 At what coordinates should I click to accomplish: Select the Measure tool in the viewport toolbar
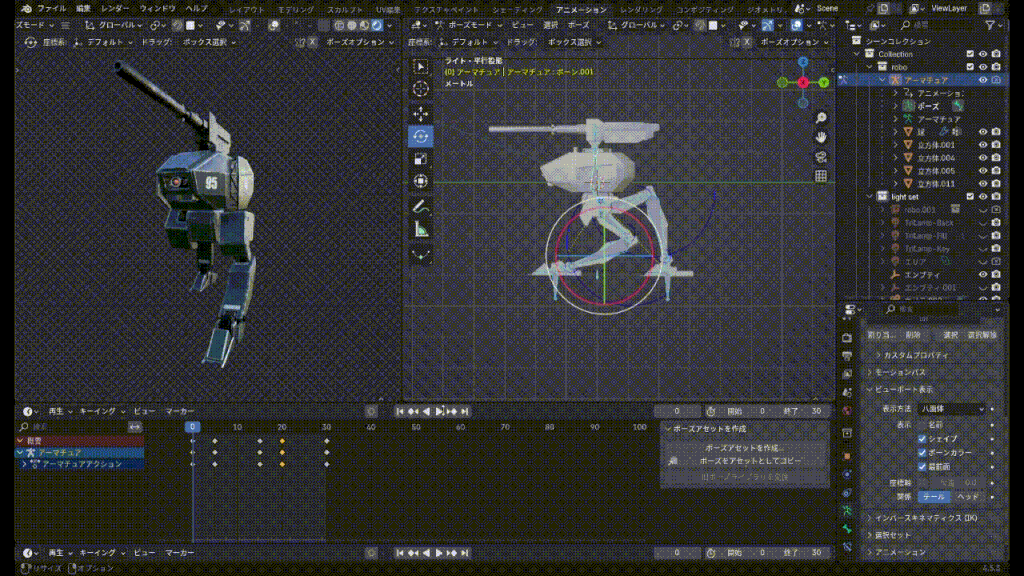click(421, 228)
